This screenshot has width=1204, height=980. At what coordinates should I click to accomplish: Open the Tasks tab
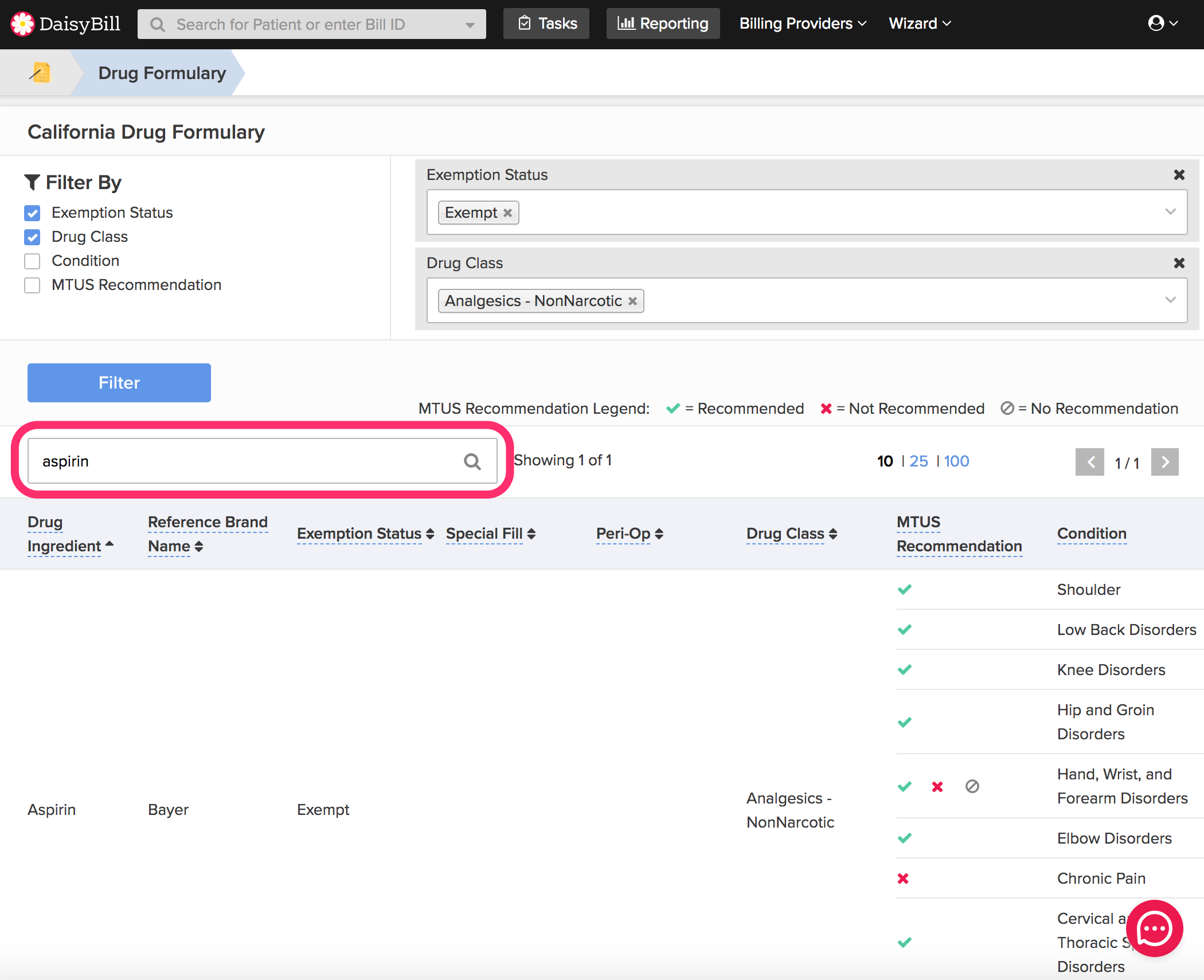546,23
